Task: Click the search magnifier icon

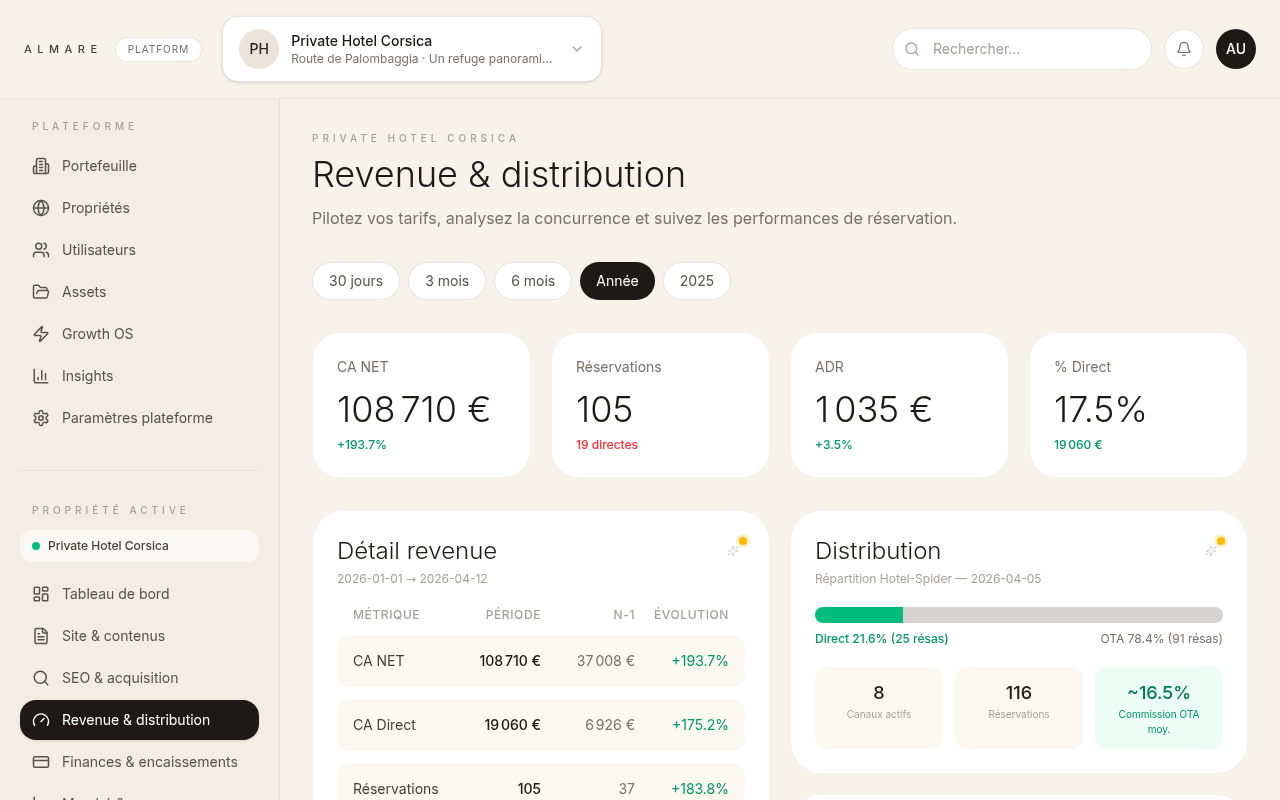Action: point(912,49)
